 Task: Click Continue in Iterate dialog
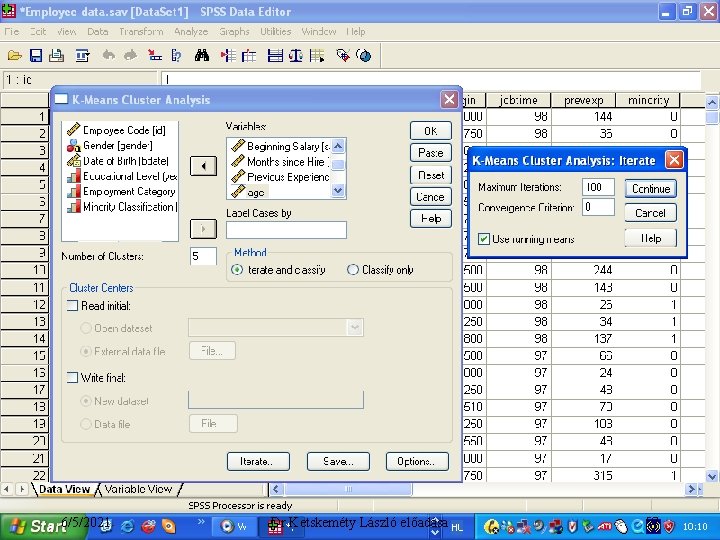coord(651,189)
